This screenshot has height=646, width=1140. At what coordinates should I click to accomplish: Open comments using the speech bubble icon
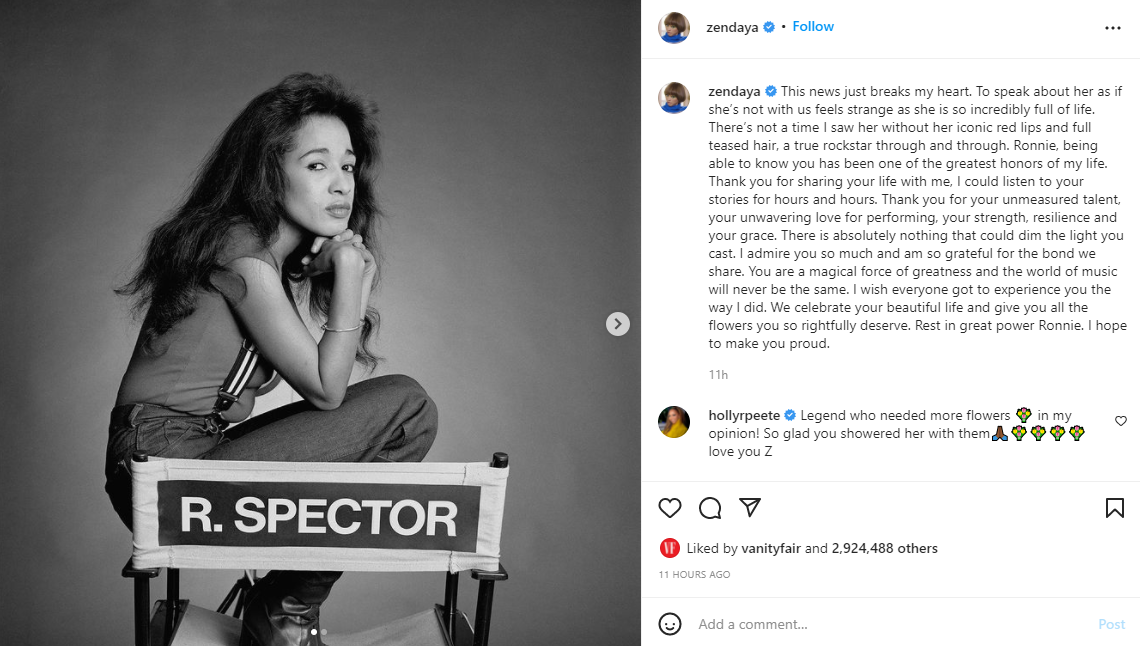click(710, 508)
